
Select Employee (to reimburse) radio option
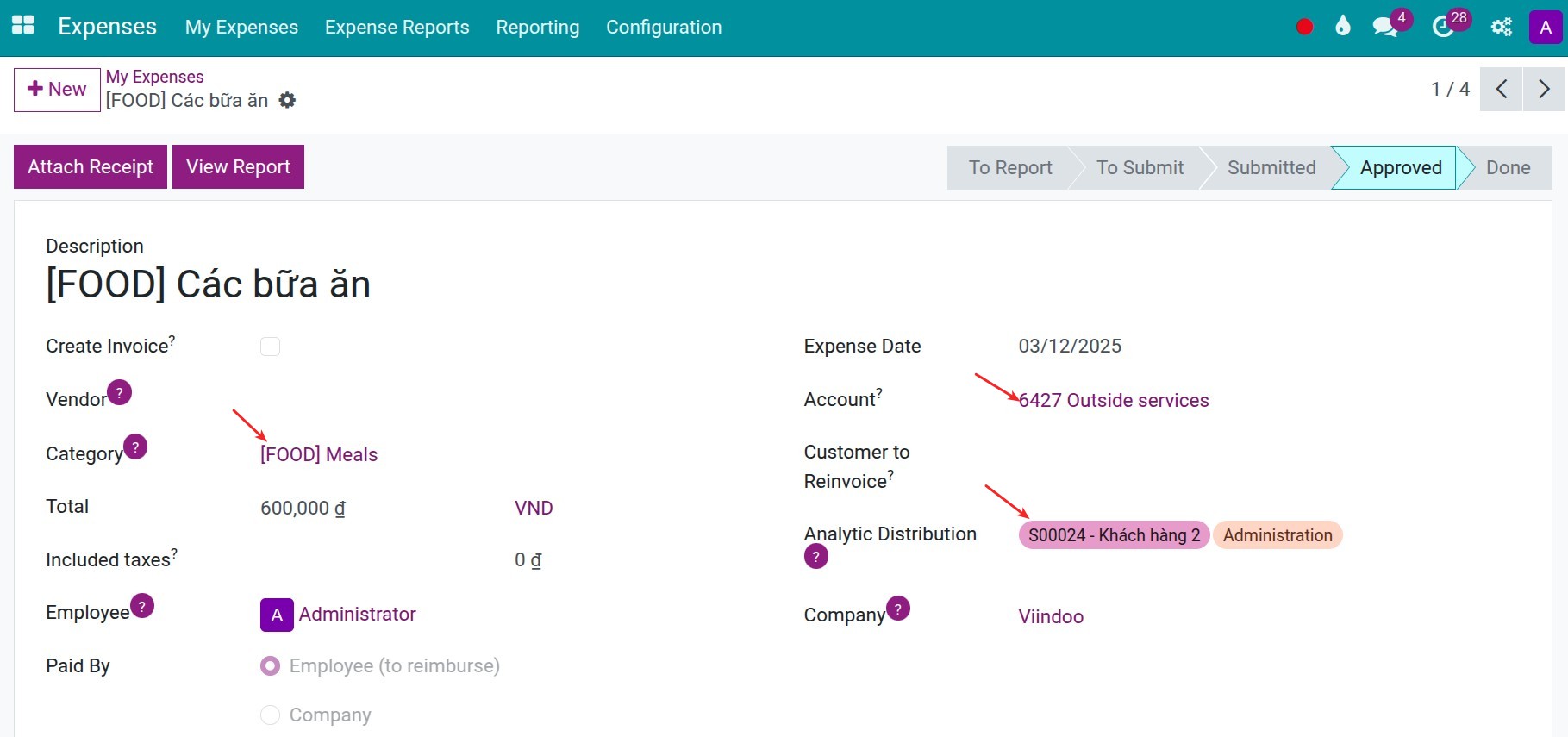point(270,666)
